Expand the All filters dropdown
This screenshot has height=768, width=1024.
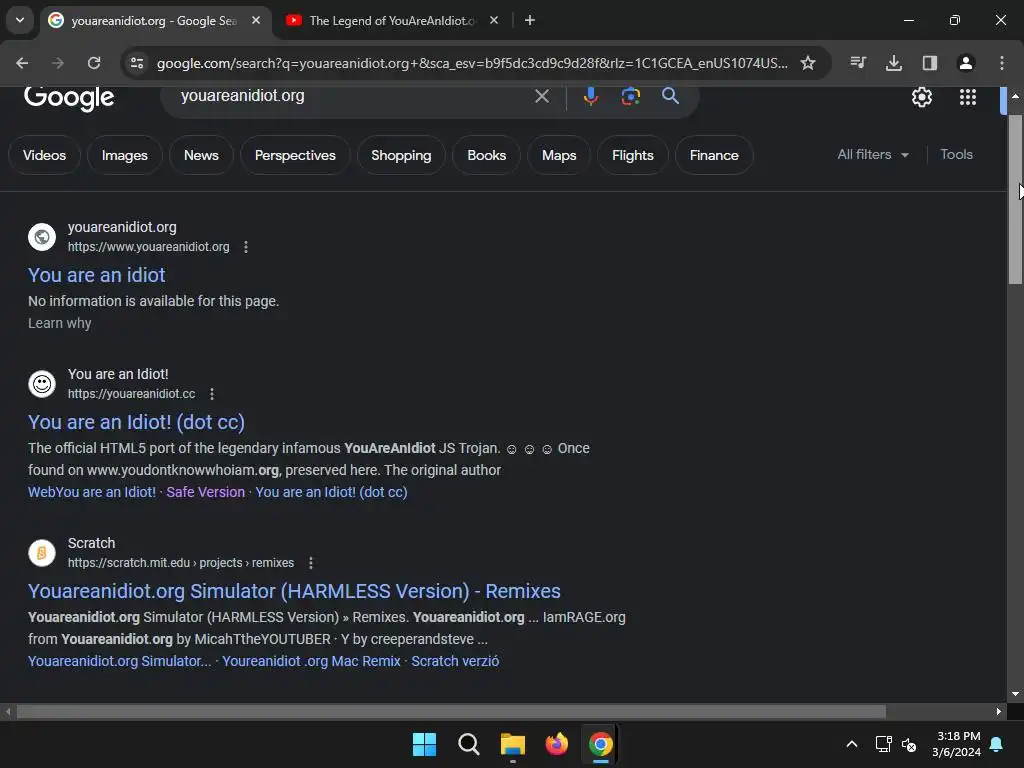(873, 155)
